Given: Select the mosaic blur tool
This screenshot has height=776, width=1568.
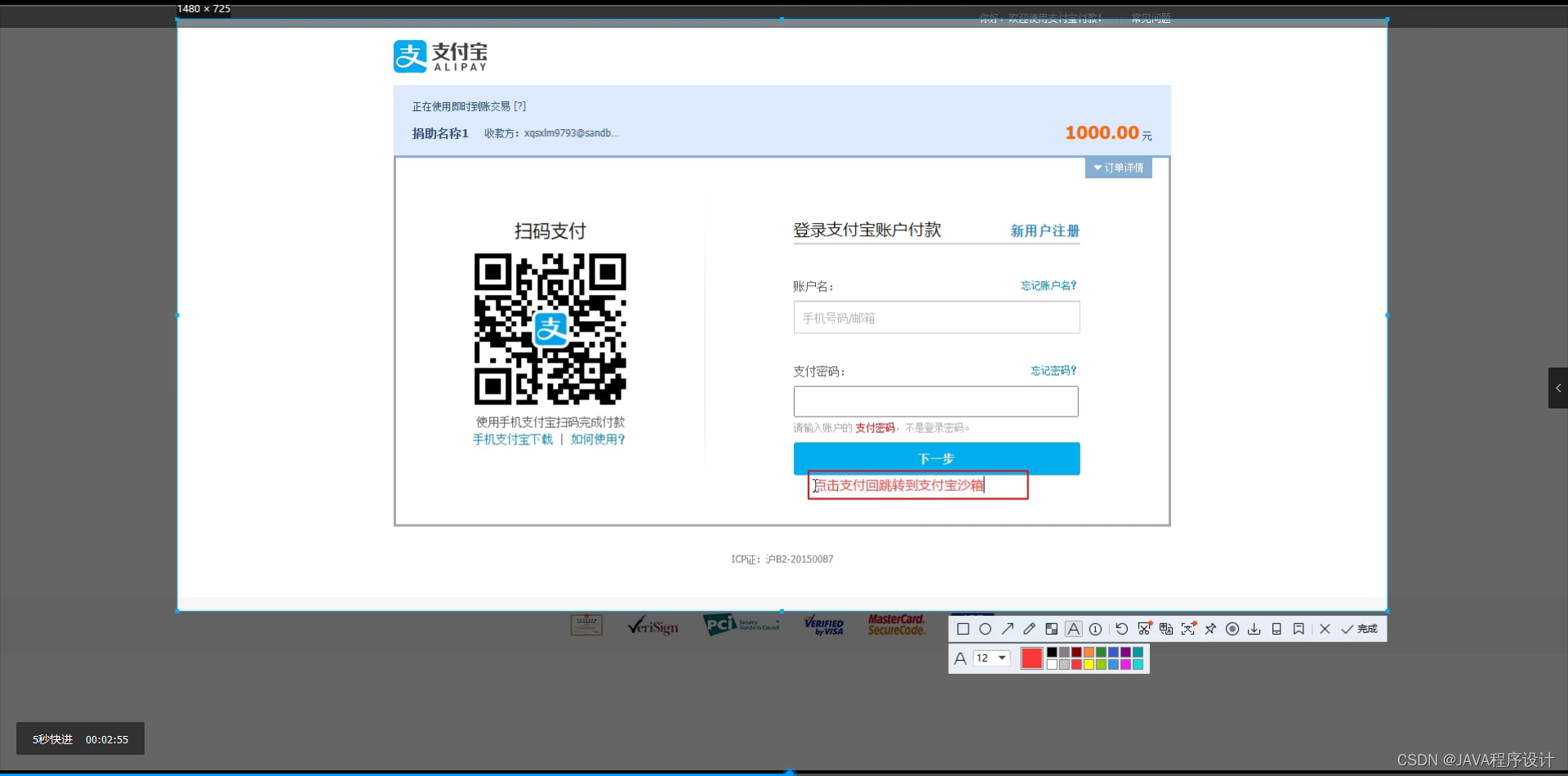Looking at the screenshot, I should (x=1052, y=629).
